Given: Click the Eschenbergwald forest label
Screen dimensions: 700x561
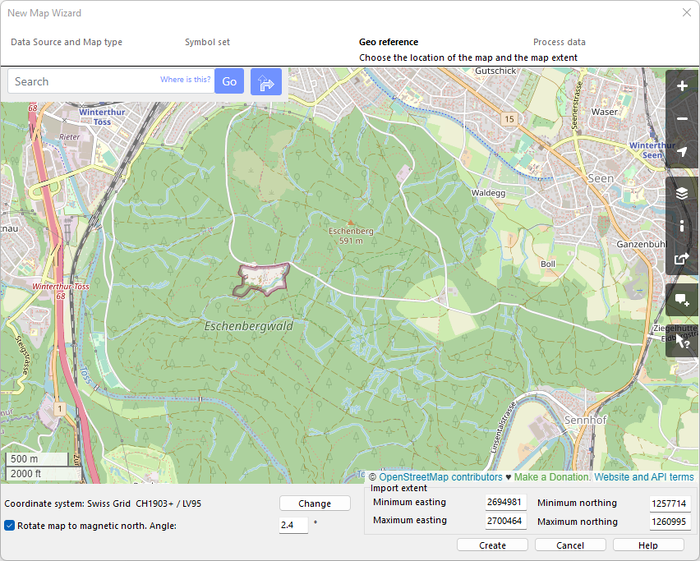Looking at the screenshot, I should click(249, 326).
